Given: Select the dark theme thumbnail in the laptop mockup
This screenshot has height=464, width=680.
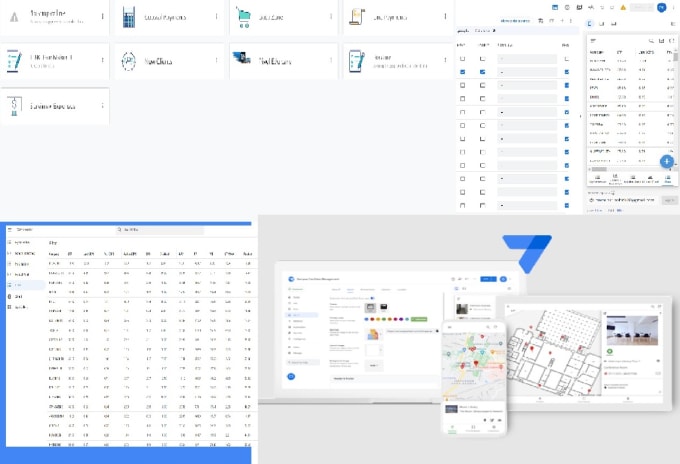Looking at the screenshot, I should (x=384, y=307).
